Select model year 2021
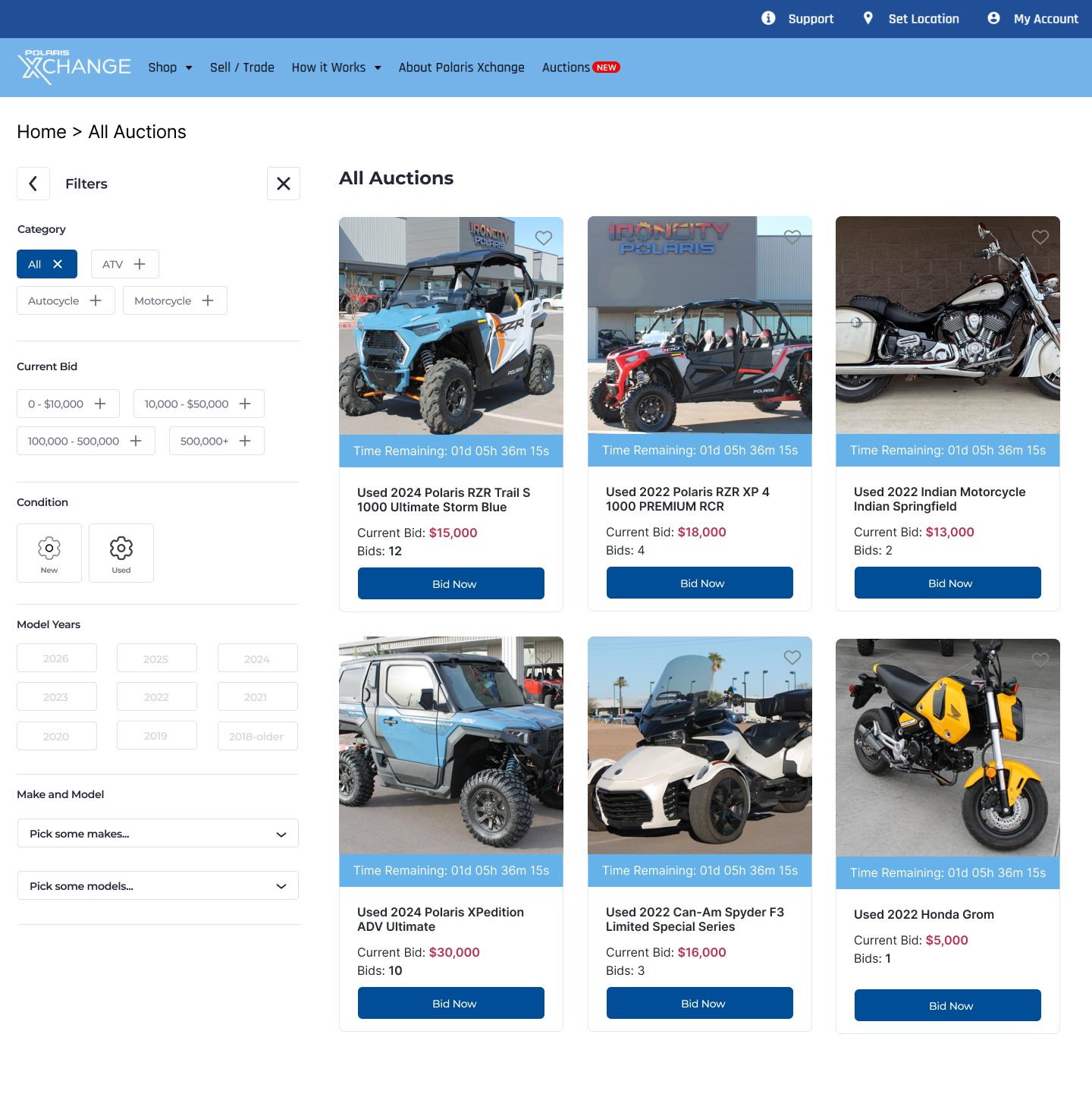 [x=258, y=696]
